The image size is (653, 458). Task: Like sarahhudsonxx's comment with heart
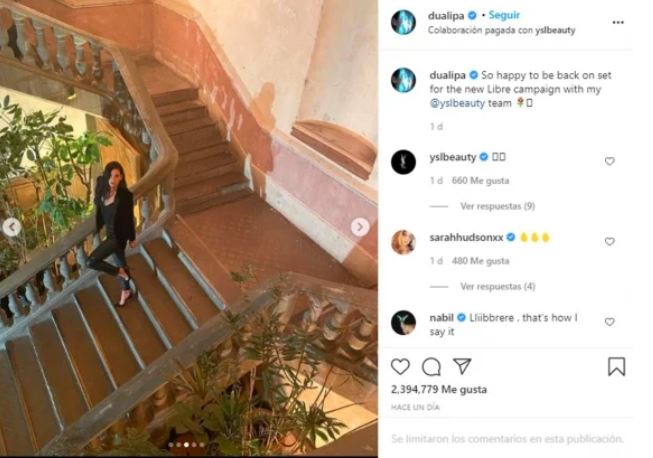point(610,241)
